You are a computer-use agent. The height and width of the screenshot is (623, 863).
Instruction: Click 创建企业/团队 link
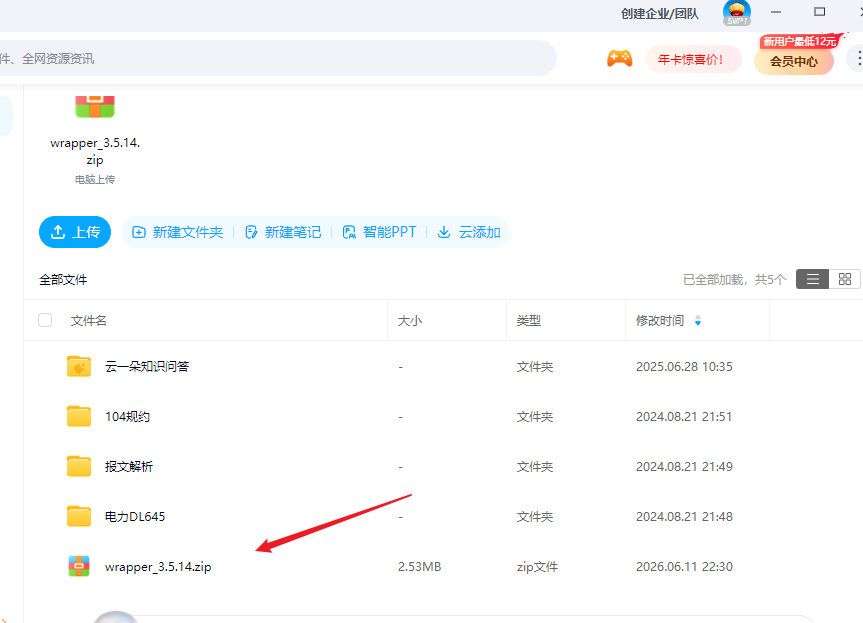click(x=660, y=14)
